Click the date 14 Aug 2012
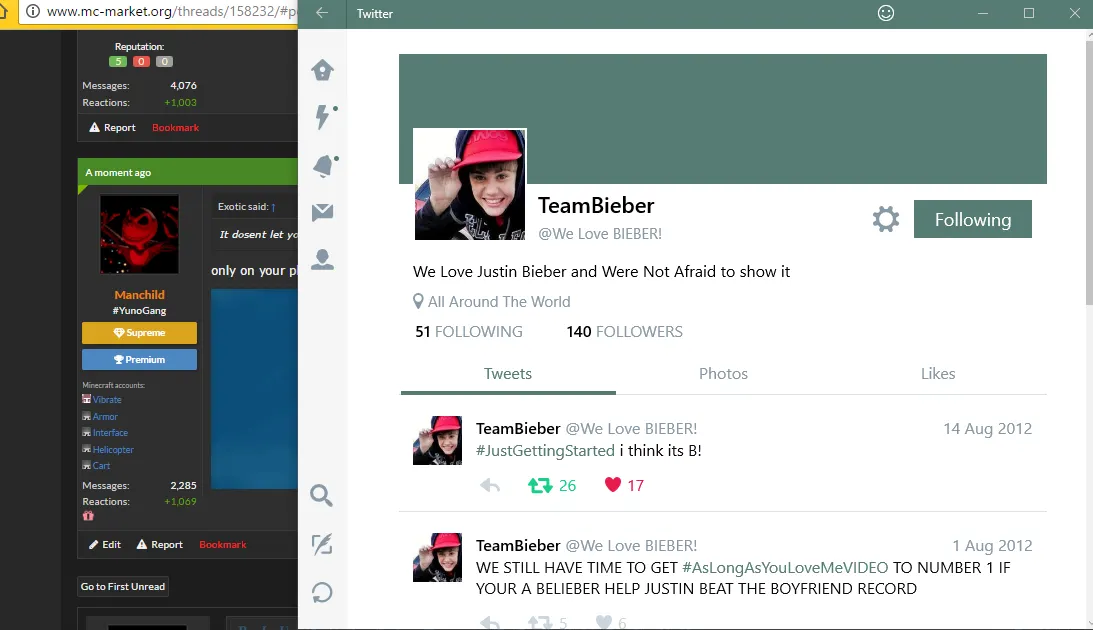The image size is (1093, 630). 987,429
